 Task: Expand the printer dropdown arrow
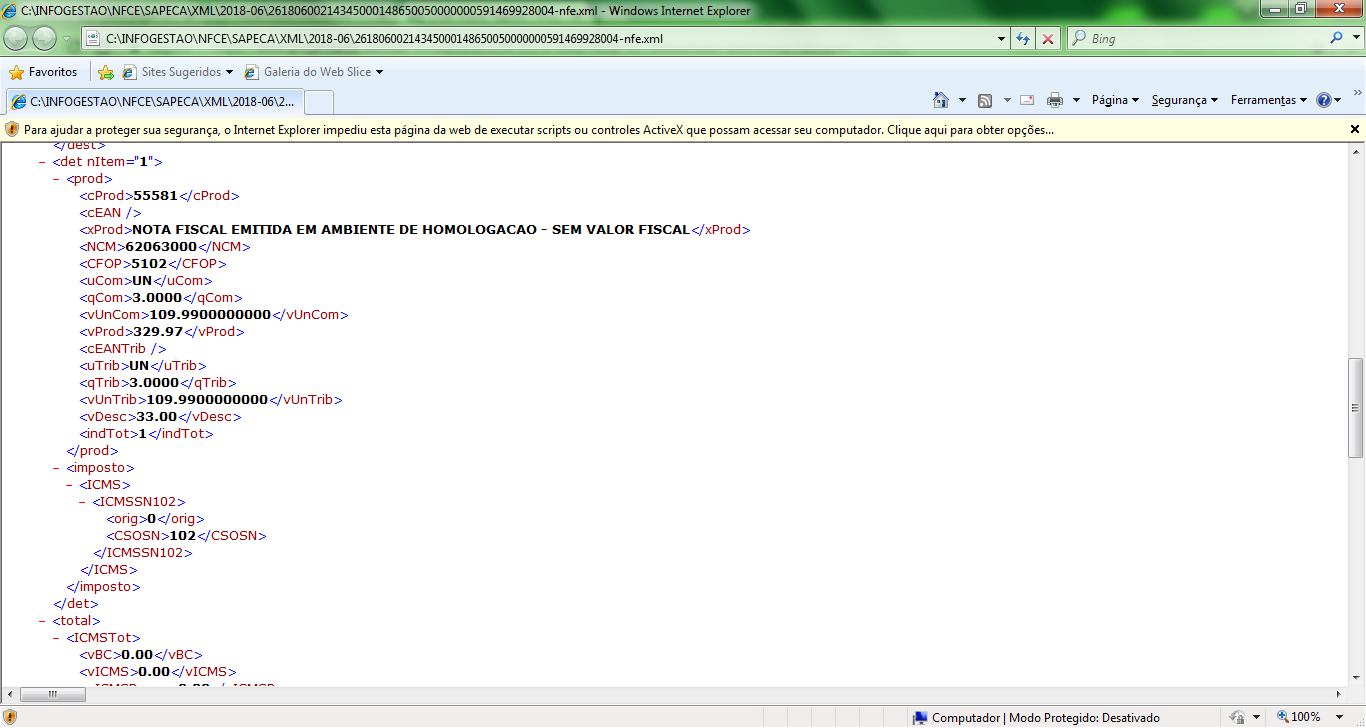pos(1076,100)
